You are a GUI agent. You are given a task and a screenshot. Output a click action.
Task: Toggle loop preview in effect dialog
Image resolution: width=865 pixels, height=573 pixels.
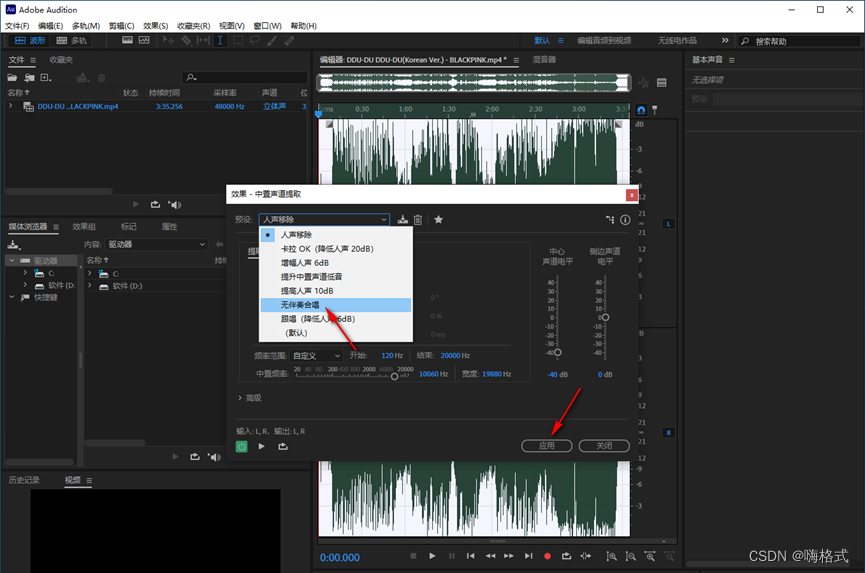tap(283, 446)
